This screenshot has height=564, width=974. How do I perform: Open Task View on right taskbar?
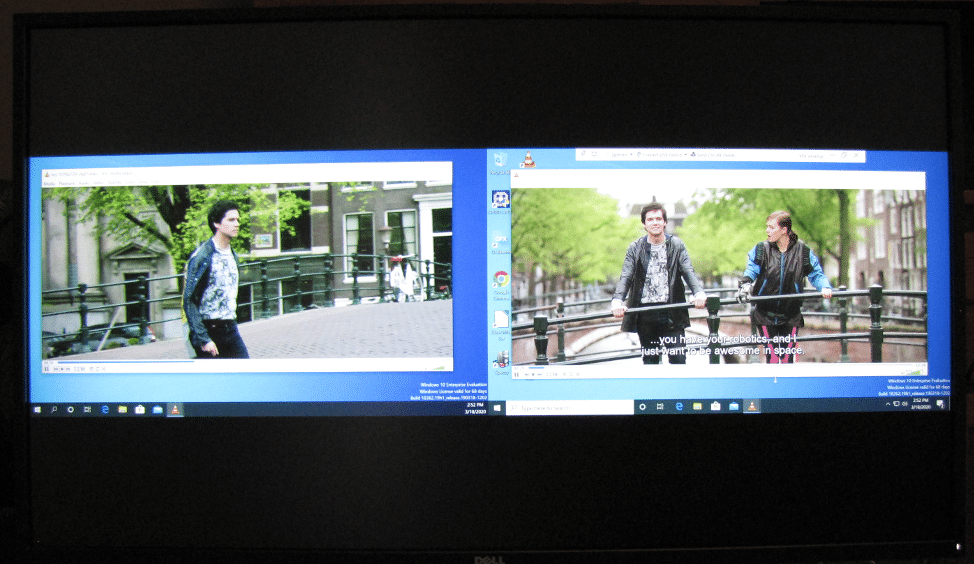coord(660,407)
